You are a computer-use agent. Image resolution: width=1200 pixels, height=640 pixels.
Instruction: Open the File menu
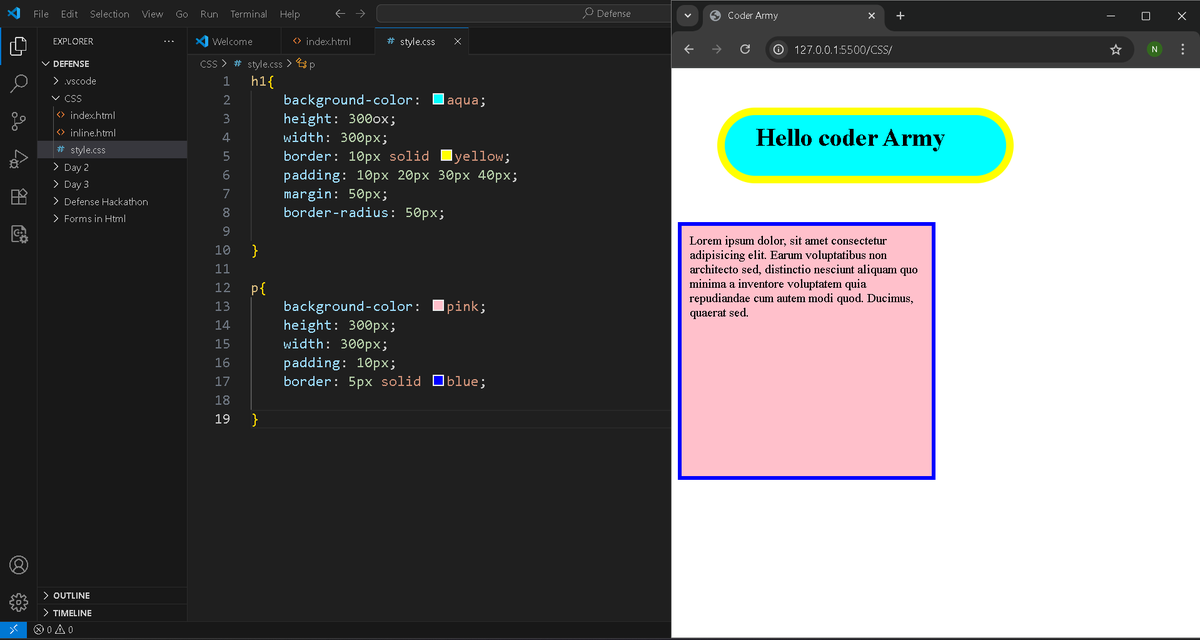(x=41, y=14)
